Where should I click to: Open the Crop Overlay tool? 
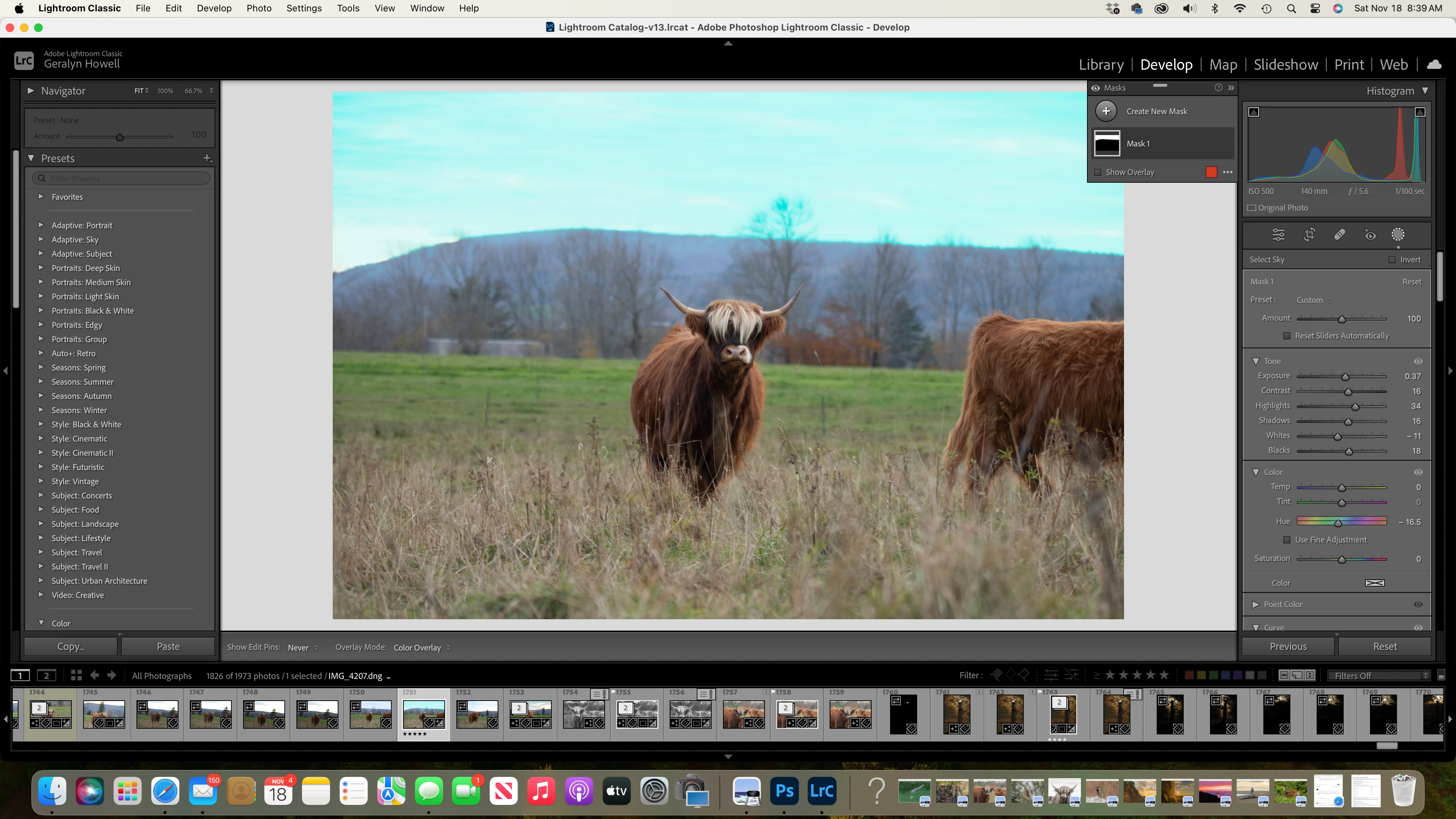click(x=1309, y=235)
